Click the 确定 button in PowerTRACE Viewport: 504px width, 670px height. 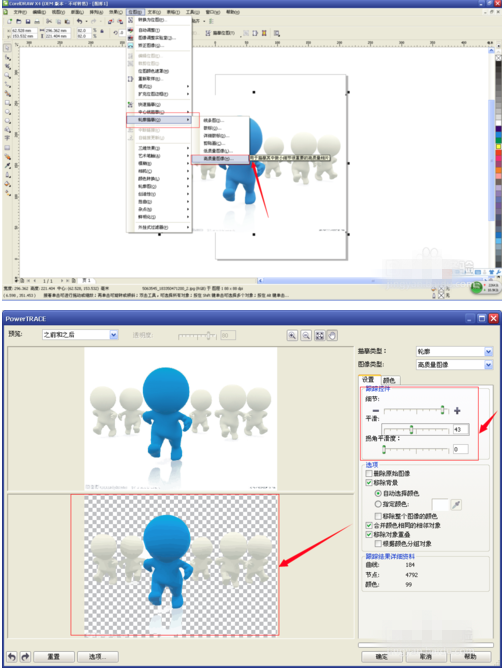click(381, 656)
